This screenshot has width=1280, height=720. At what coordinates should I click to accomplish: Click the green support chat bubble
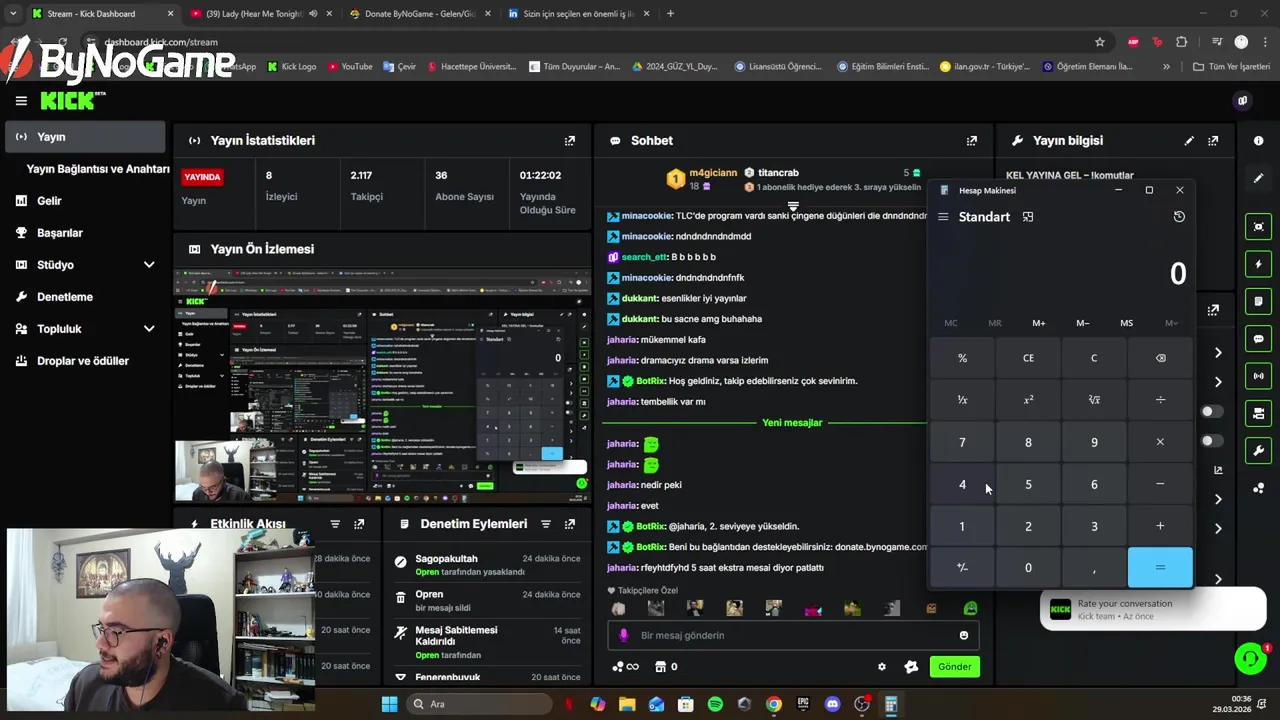tap(1250, 658)
